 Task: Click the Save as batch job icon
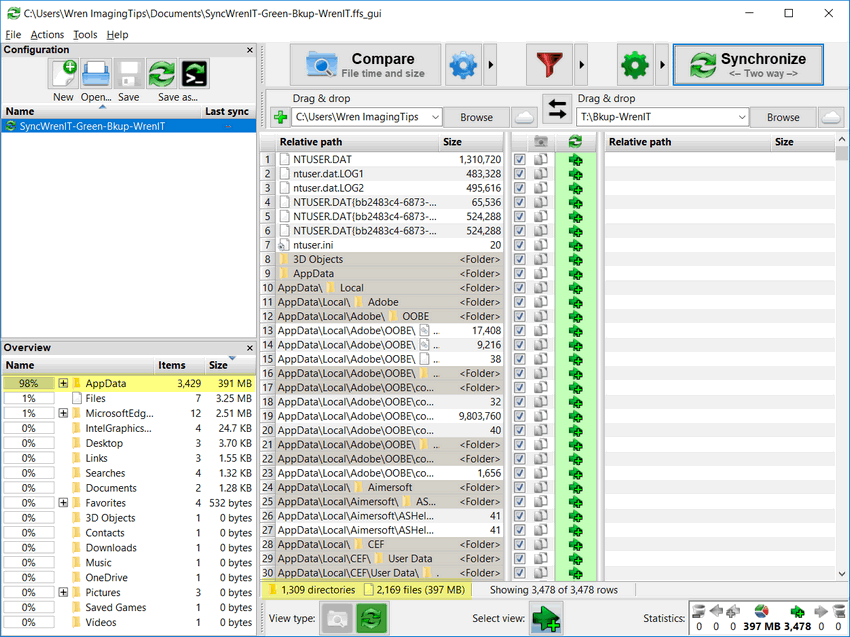[x=194, y=74]
